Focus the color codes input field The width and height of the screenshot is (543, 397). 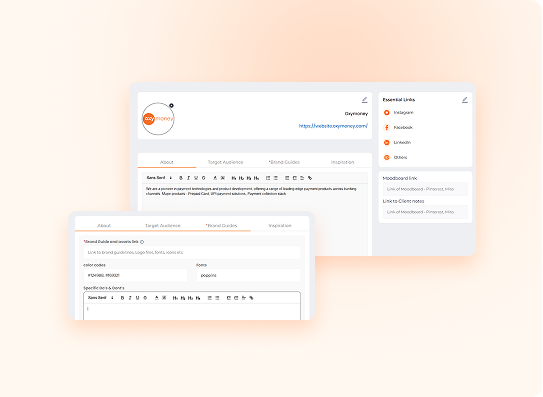(x=135, y=275)
